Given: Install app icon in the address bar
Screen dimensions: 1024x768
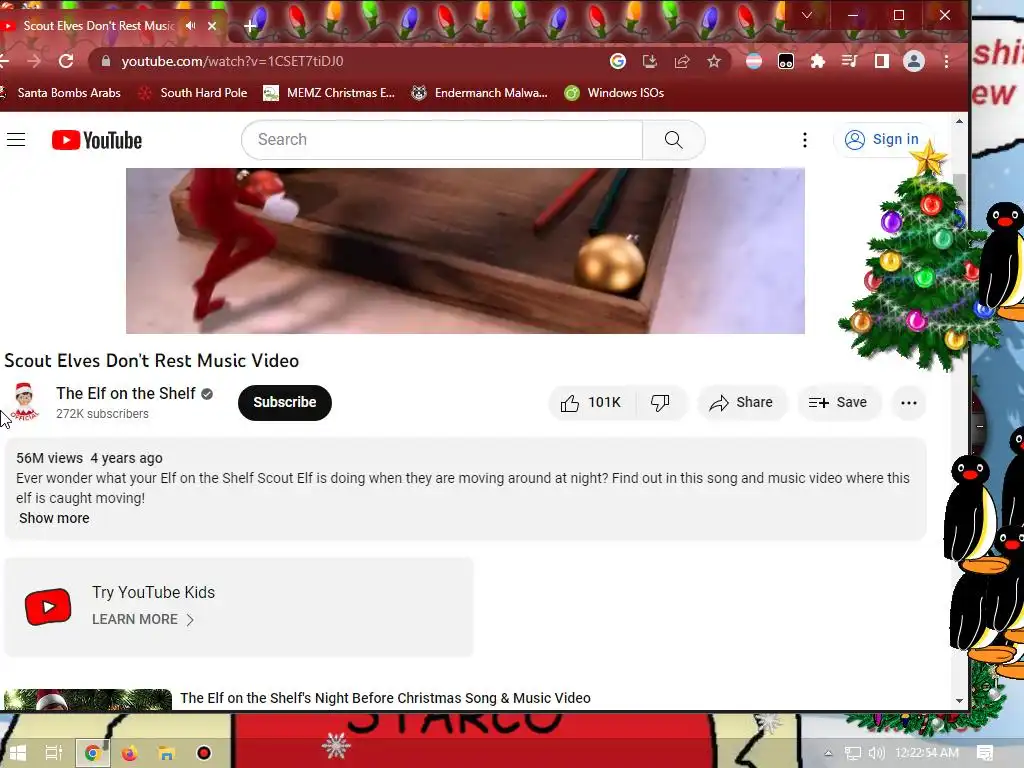Looking at the screenshot, I should pos(650,61).
